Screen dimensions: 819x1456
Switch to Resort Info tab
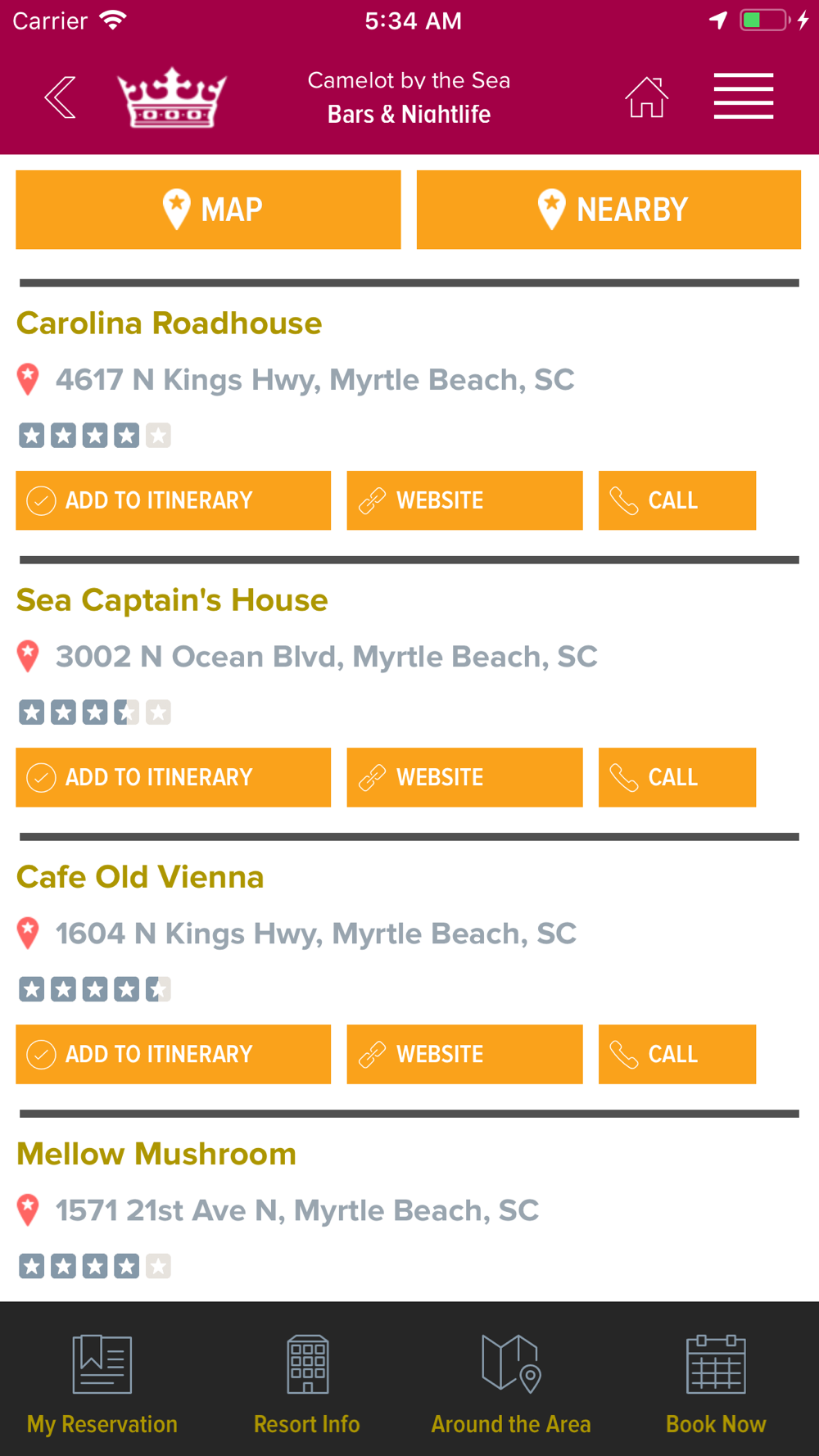click(307, 1383)
